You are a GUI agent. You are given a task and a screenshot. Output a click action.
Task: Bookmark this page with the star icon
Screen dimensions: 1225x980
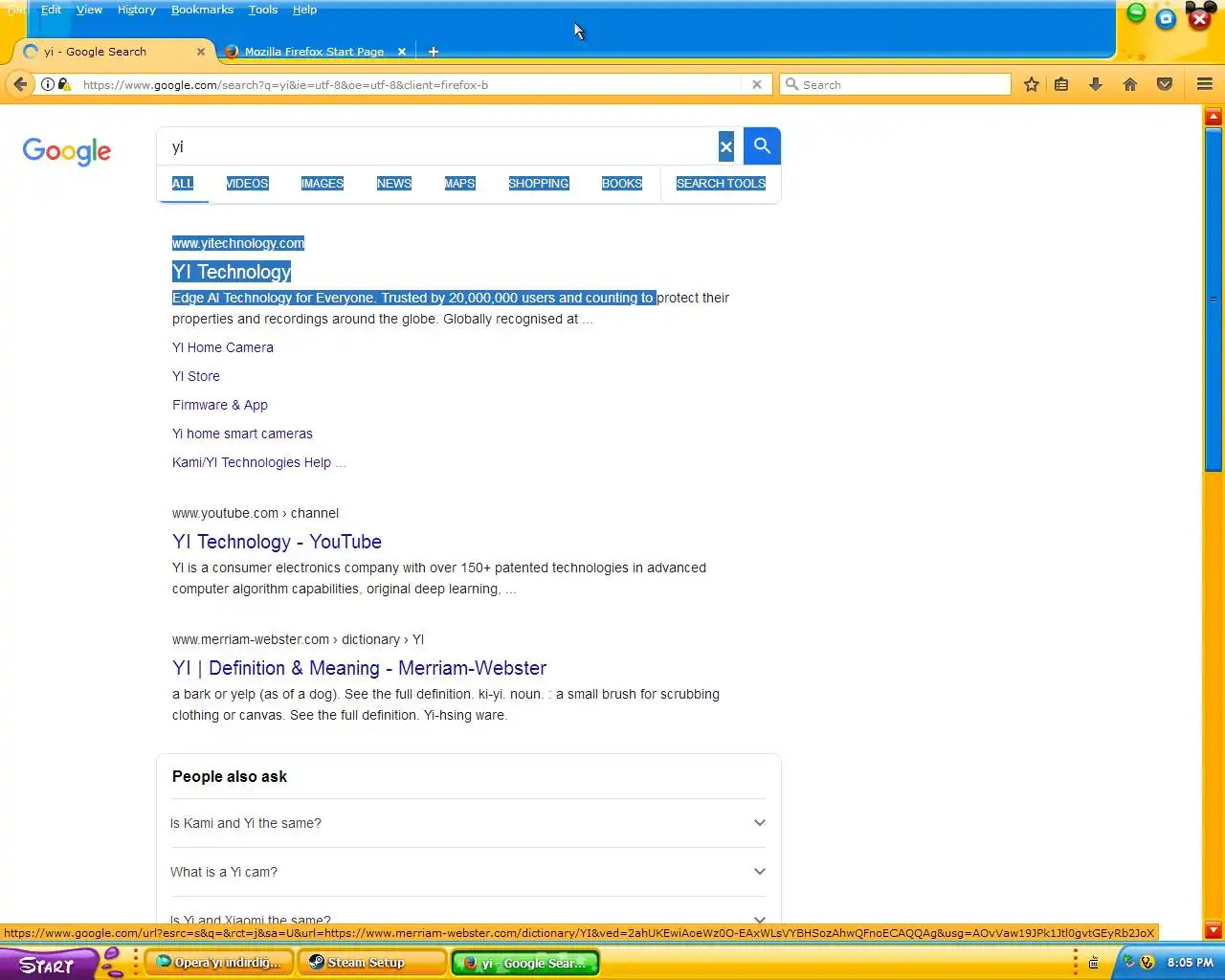coord(1031,84)
